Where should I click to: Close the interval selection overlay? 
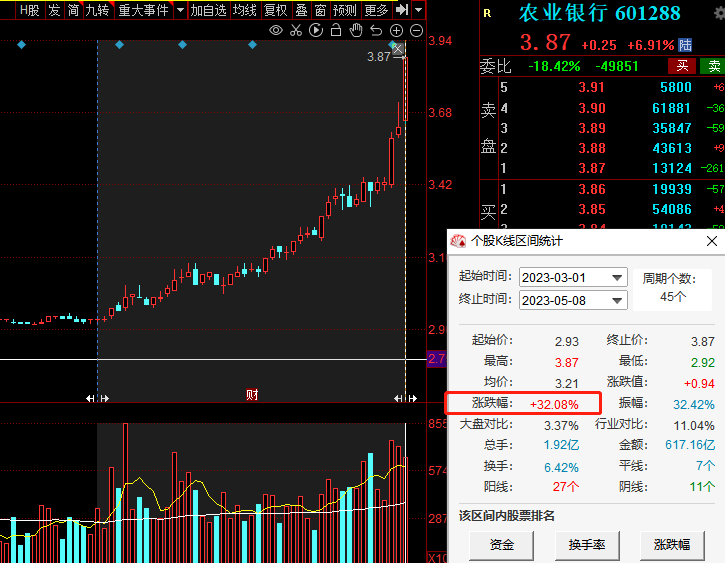(x=398, y=49)
